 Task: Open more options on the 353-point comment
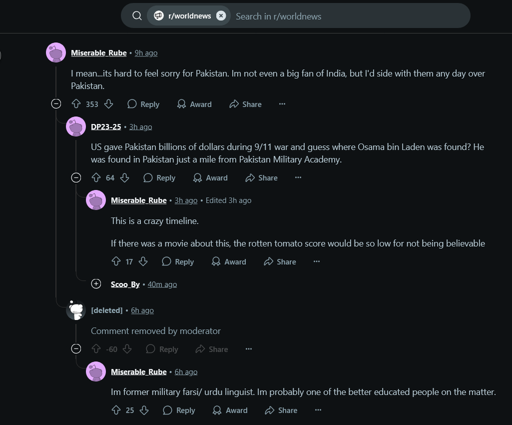[x=282, y=104]
